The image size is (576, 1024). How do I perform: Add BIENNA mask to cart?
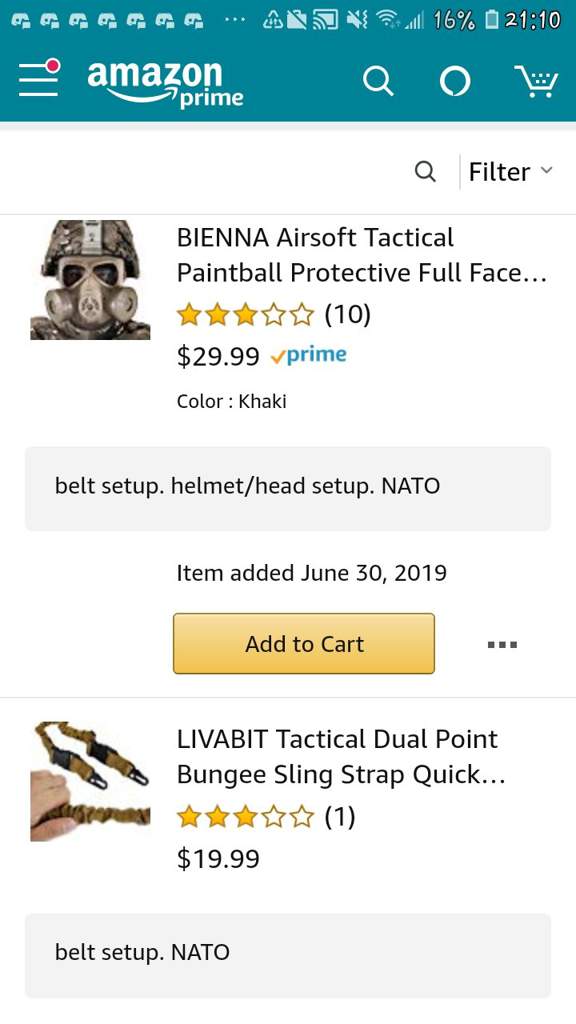(304, 643)
